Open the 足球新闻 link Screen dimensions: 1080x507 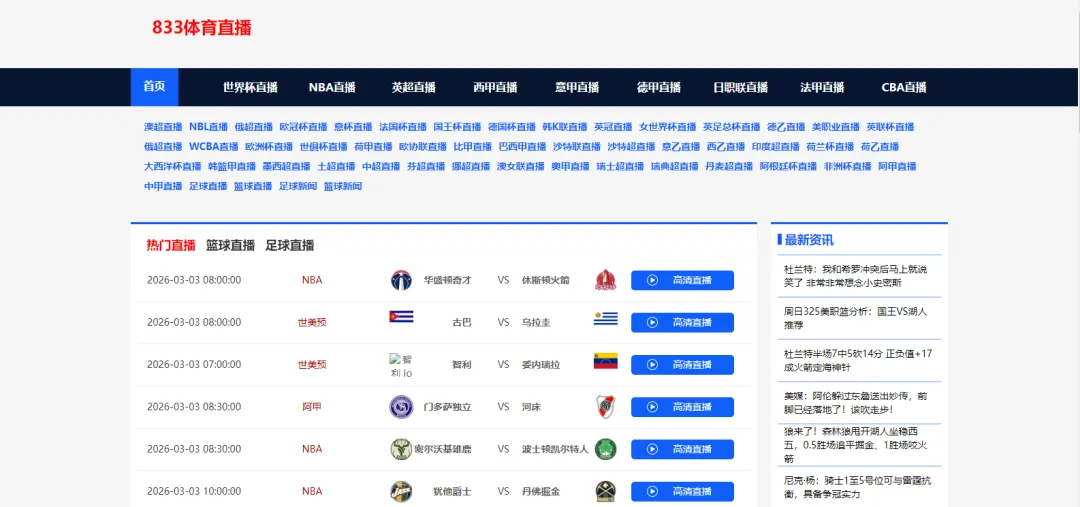[298, 186]
